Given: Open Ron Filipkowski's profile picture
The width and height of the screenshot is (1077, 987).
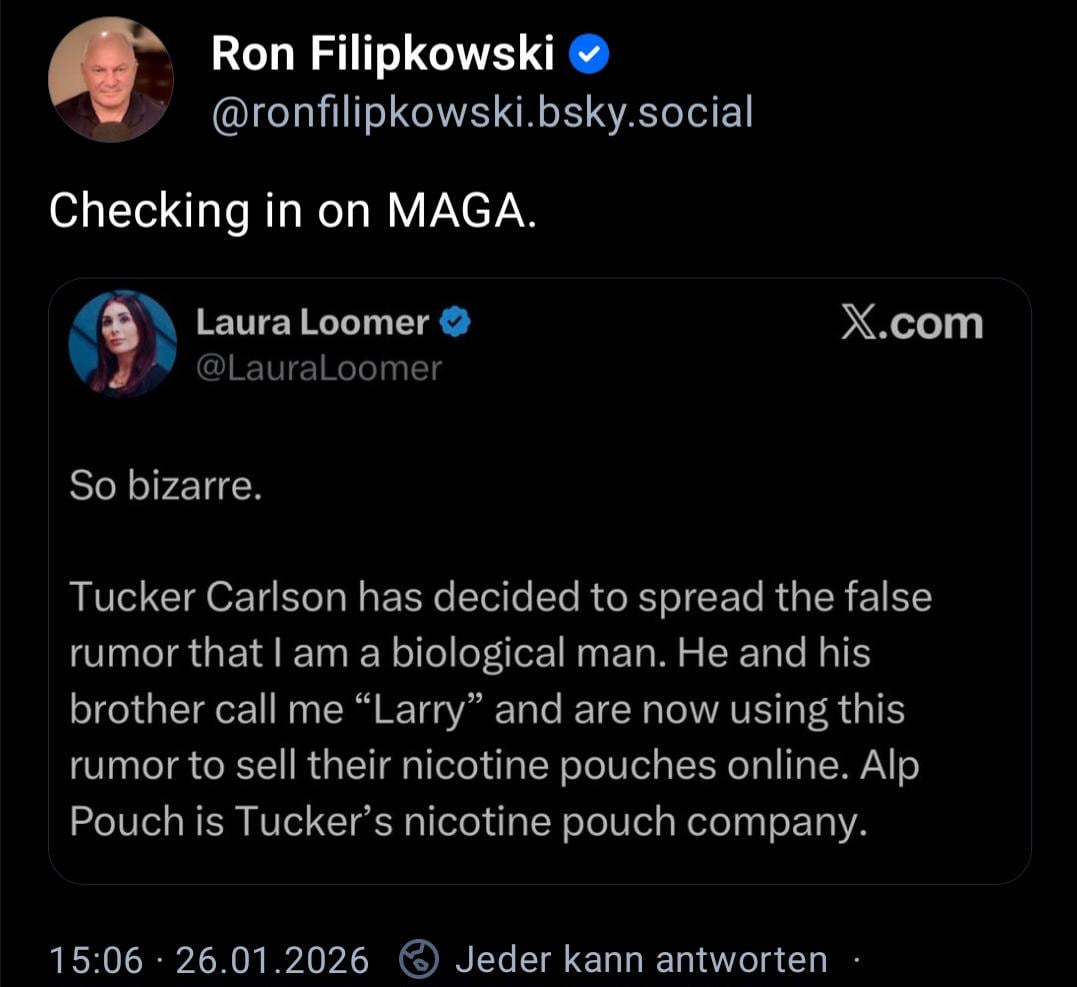Looking at the screenshot, I should click(111, 79).
